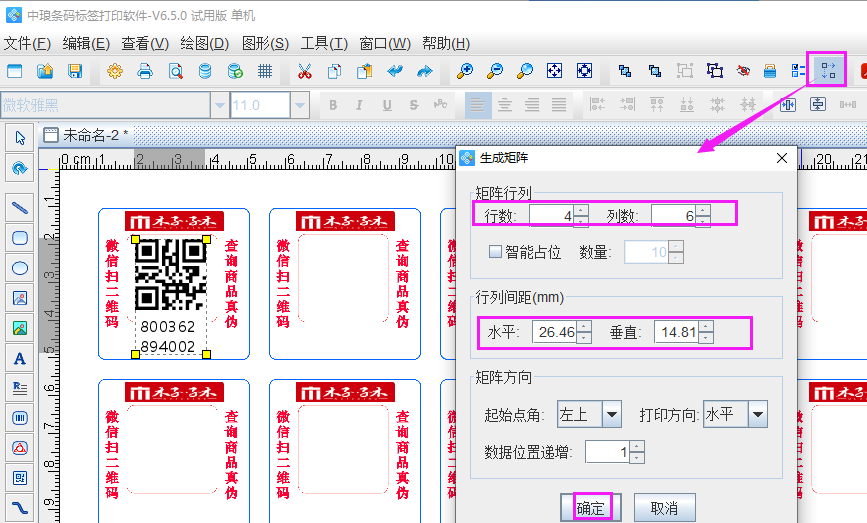Select left text alignment
The height and width of the screenshot is (523, 867).
478,104
